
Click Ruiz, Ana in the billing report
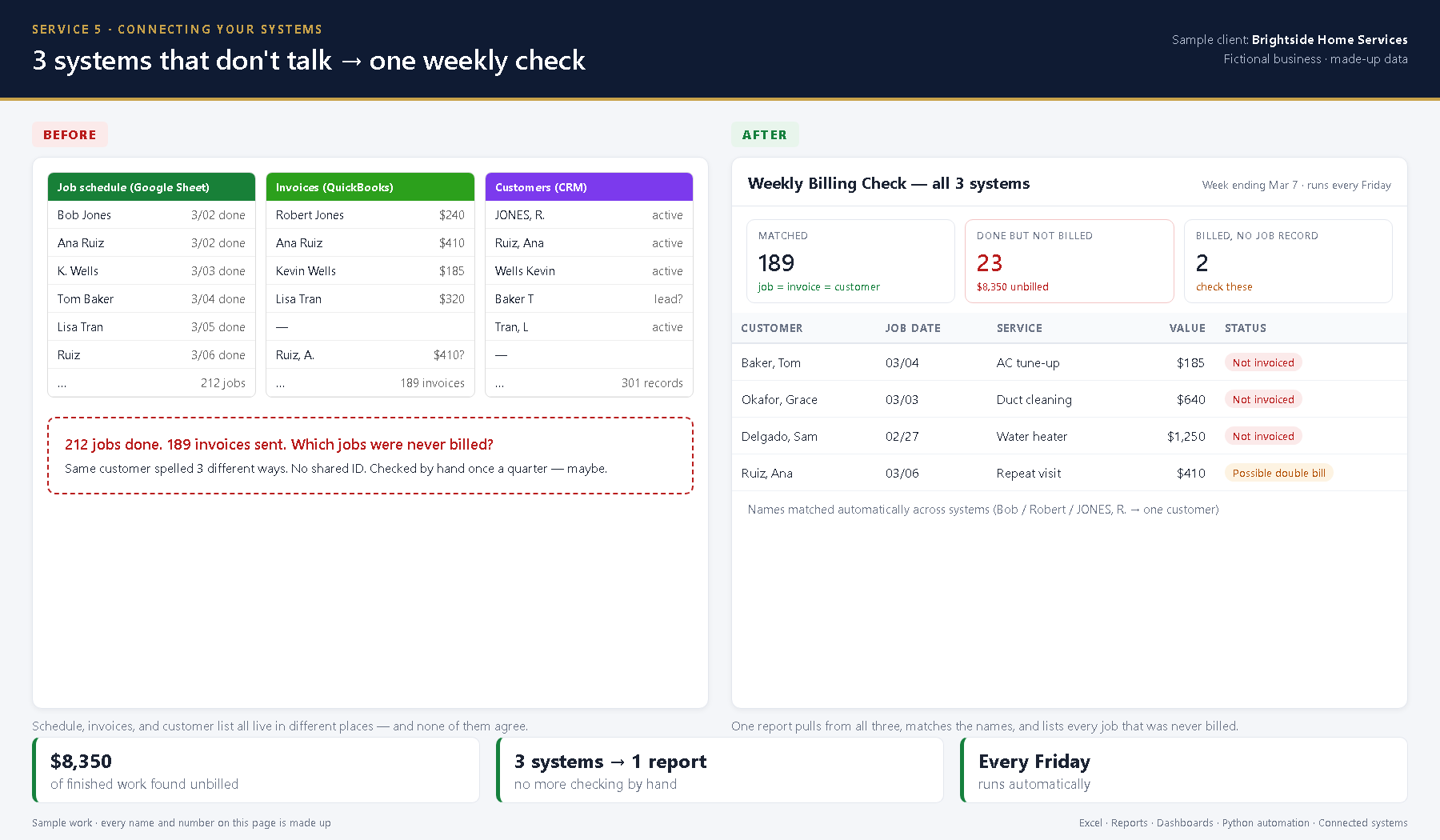click(766, 473)
